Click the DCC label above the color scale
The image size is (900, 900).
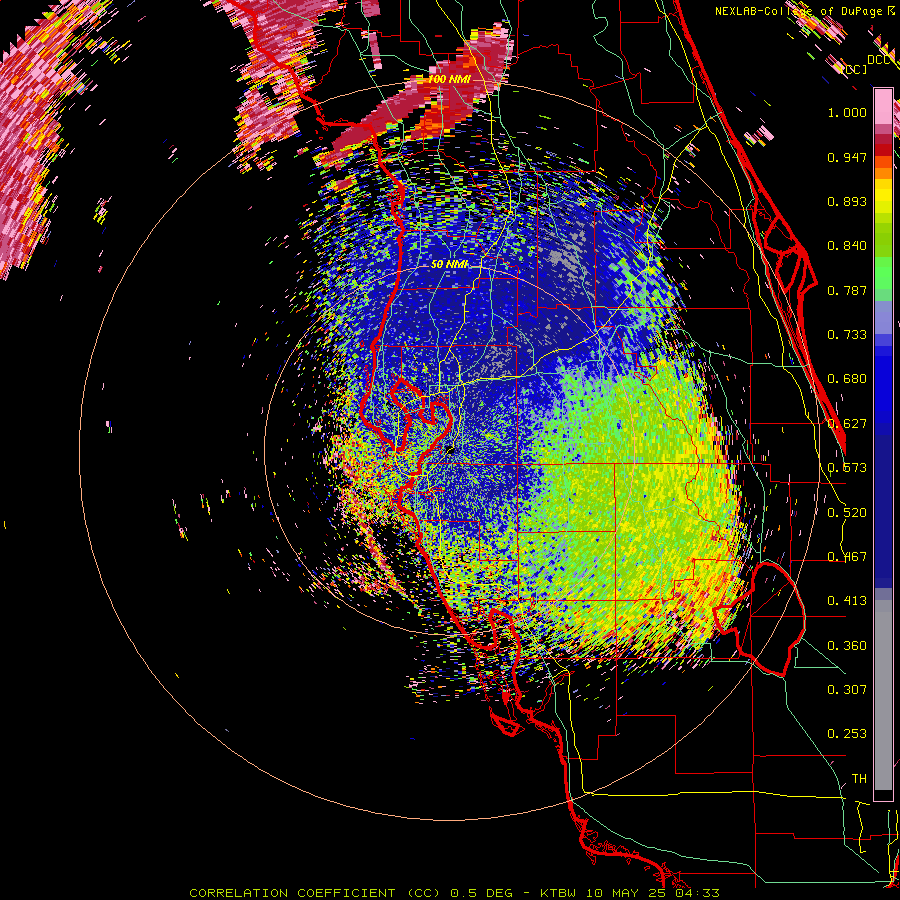tap(878, 60)
